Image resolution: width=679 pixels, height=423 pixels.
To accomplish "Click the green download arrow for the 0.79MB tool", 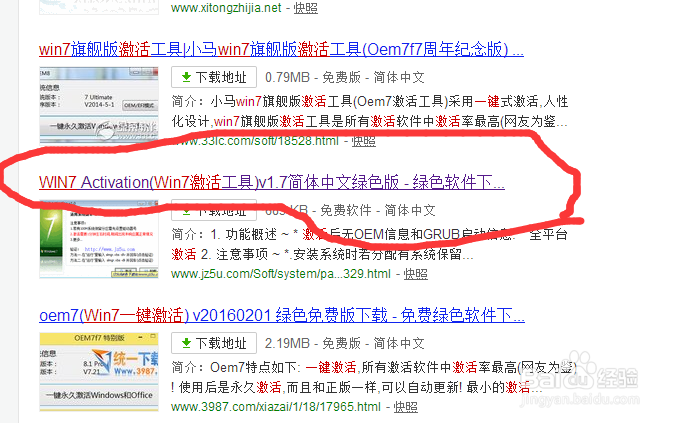I will click(x=186, y=77).
